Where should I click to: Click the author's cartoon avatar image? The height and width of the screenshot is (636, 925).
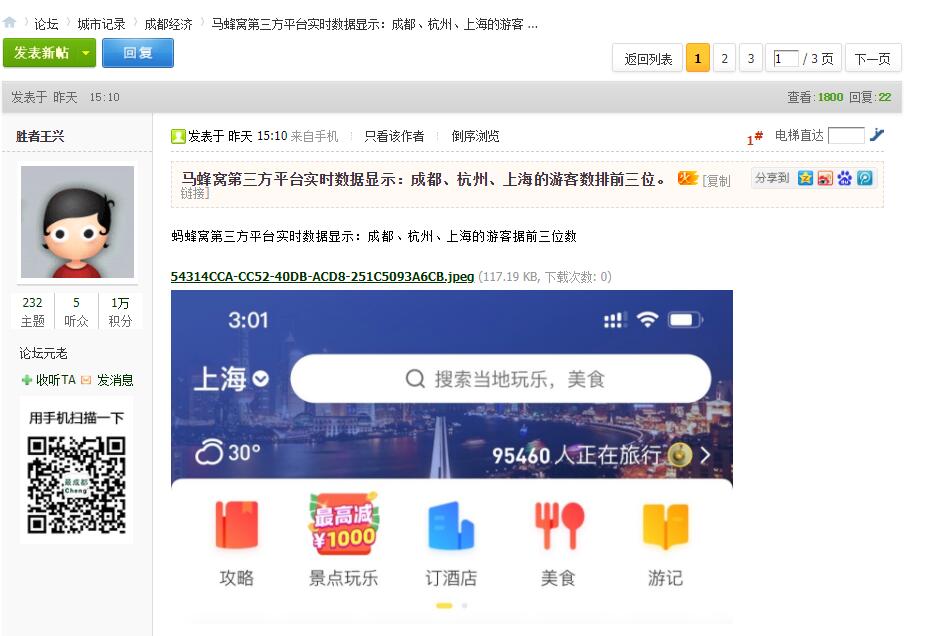(77, 222)
